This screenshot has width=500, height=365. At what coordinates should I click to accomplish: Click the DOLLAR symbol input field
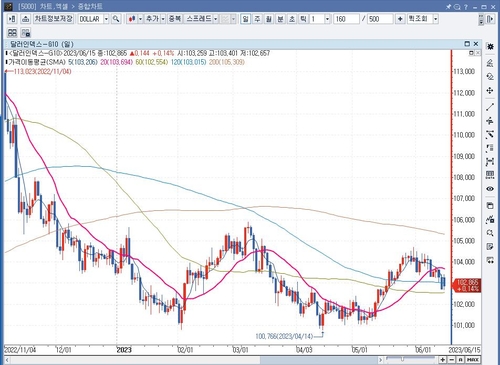tap(91, 19)
